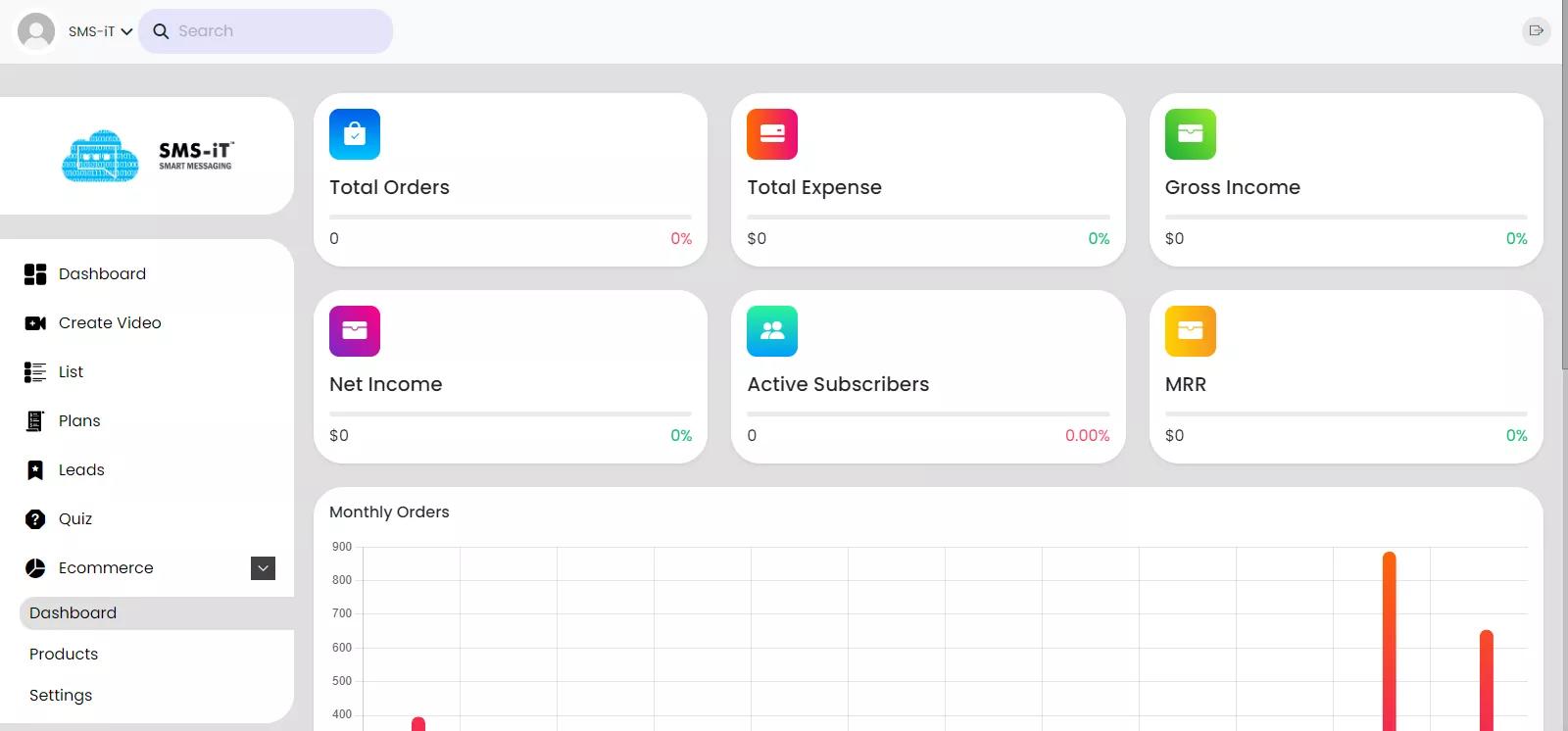The width and height of the screenshot is (1568, 731).
Task: Go to the List page
Action: [71, 372]
